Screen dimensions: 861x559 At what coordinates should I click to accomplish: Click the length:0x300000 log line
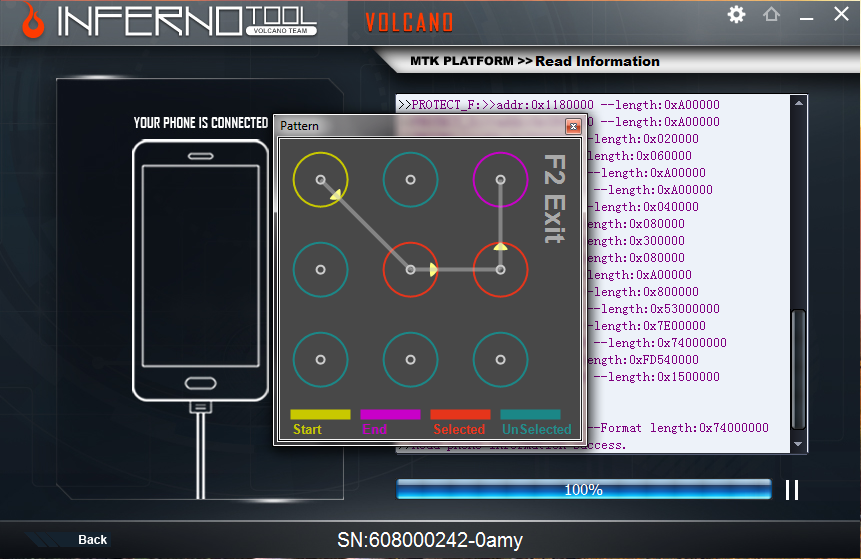click(x=636, y=241)
